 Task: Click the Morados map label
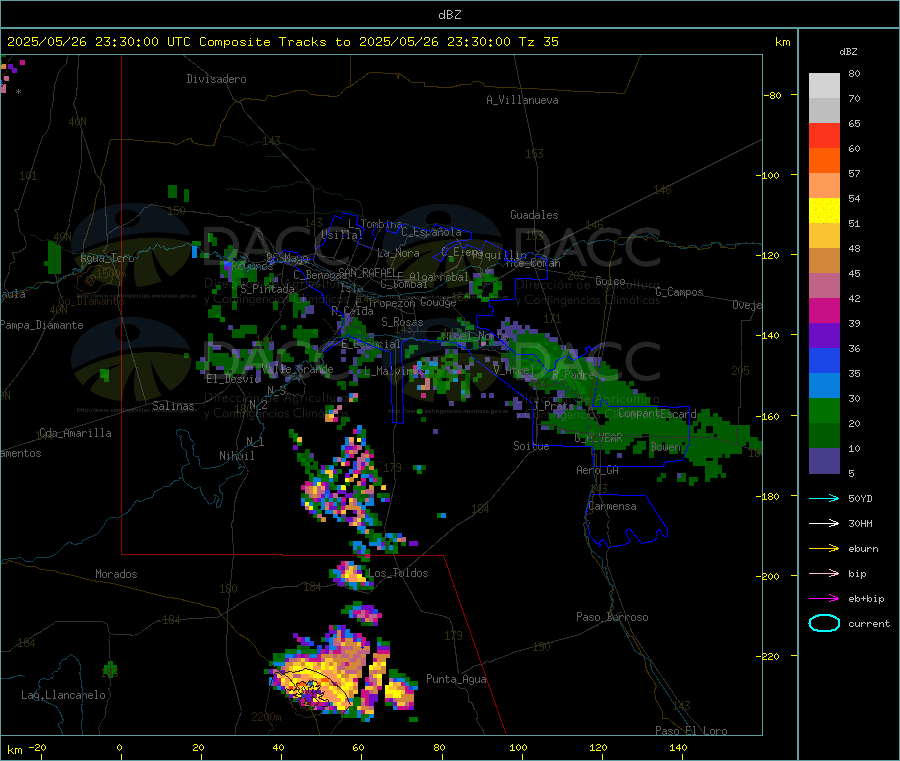pyautogui.click(x=116, y=574)
